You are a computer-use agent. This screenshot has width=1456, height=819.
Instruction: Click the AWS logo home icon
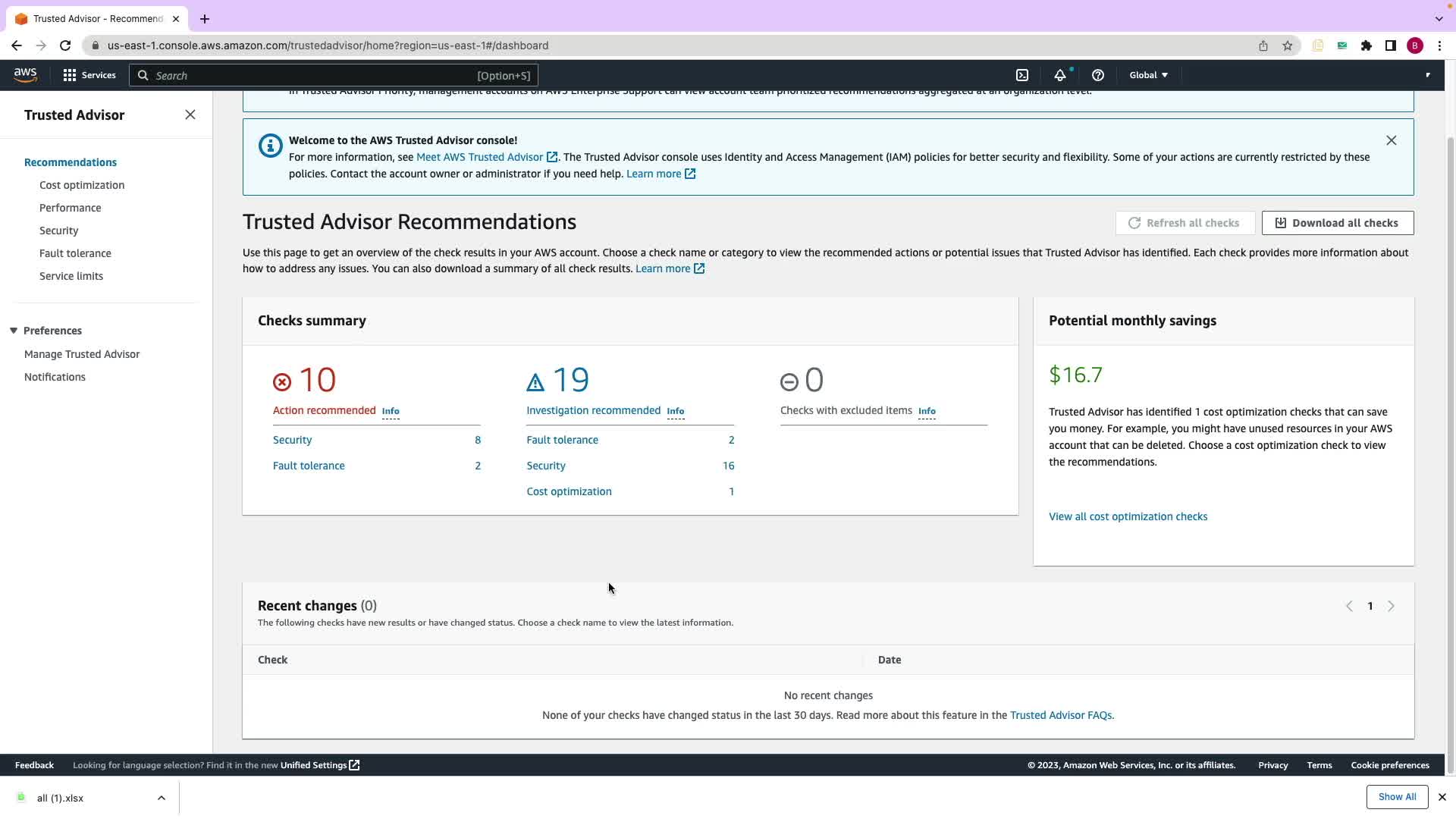click(25, 74)
